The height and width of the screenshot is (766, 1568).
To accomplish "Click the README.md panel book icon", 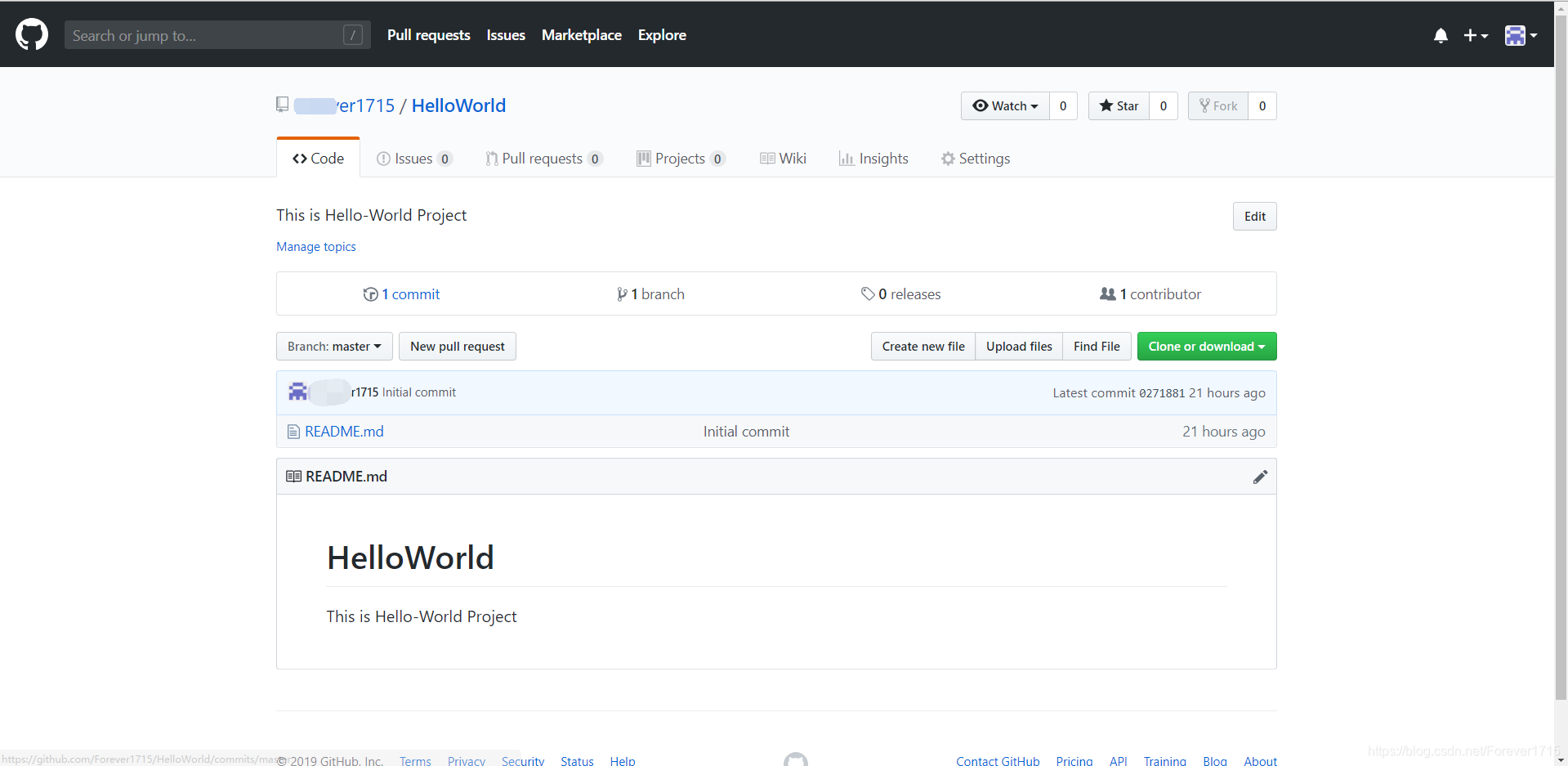I will pyautogui.click(x=293, y=477).
